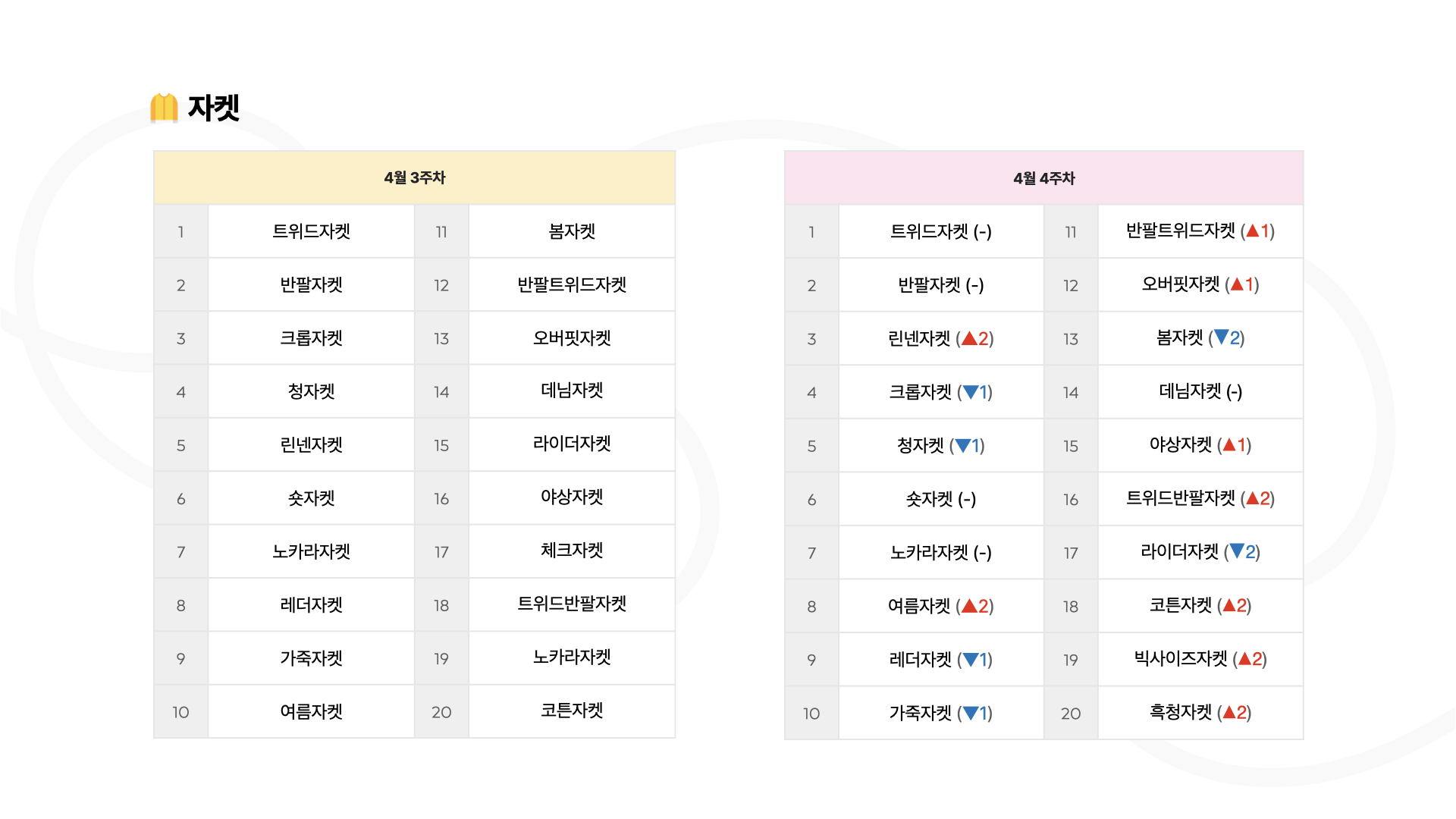1456x819 pixels.
Task: Click the yellow jacket emoji icon
Action: [164, 107]
